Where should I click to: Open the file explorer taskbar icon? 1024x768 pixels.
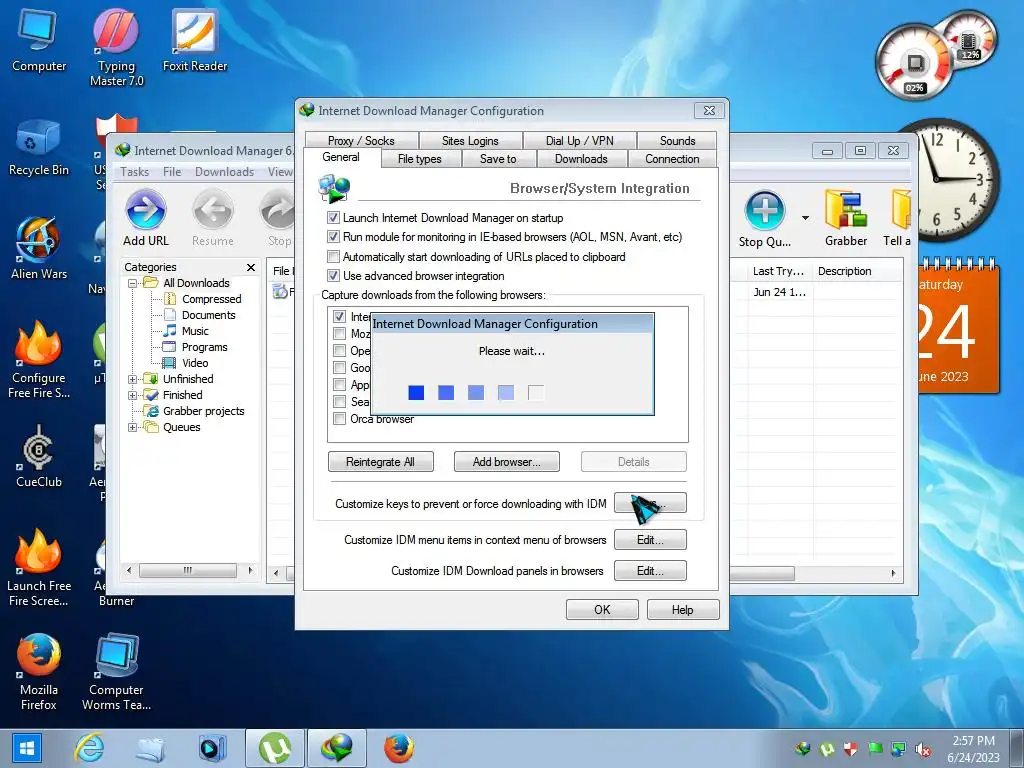[x=150, y=748]
